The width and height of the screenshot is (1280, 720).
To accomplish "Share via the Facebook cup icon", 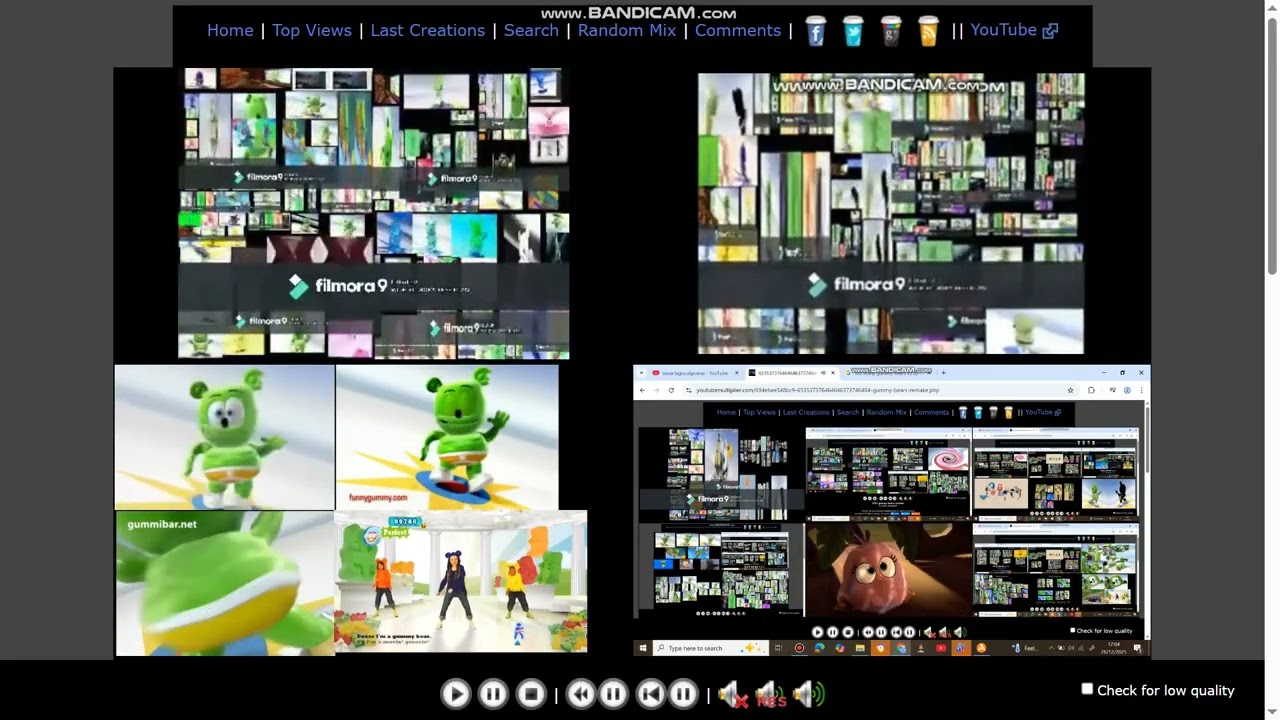I will click(816, 31).
